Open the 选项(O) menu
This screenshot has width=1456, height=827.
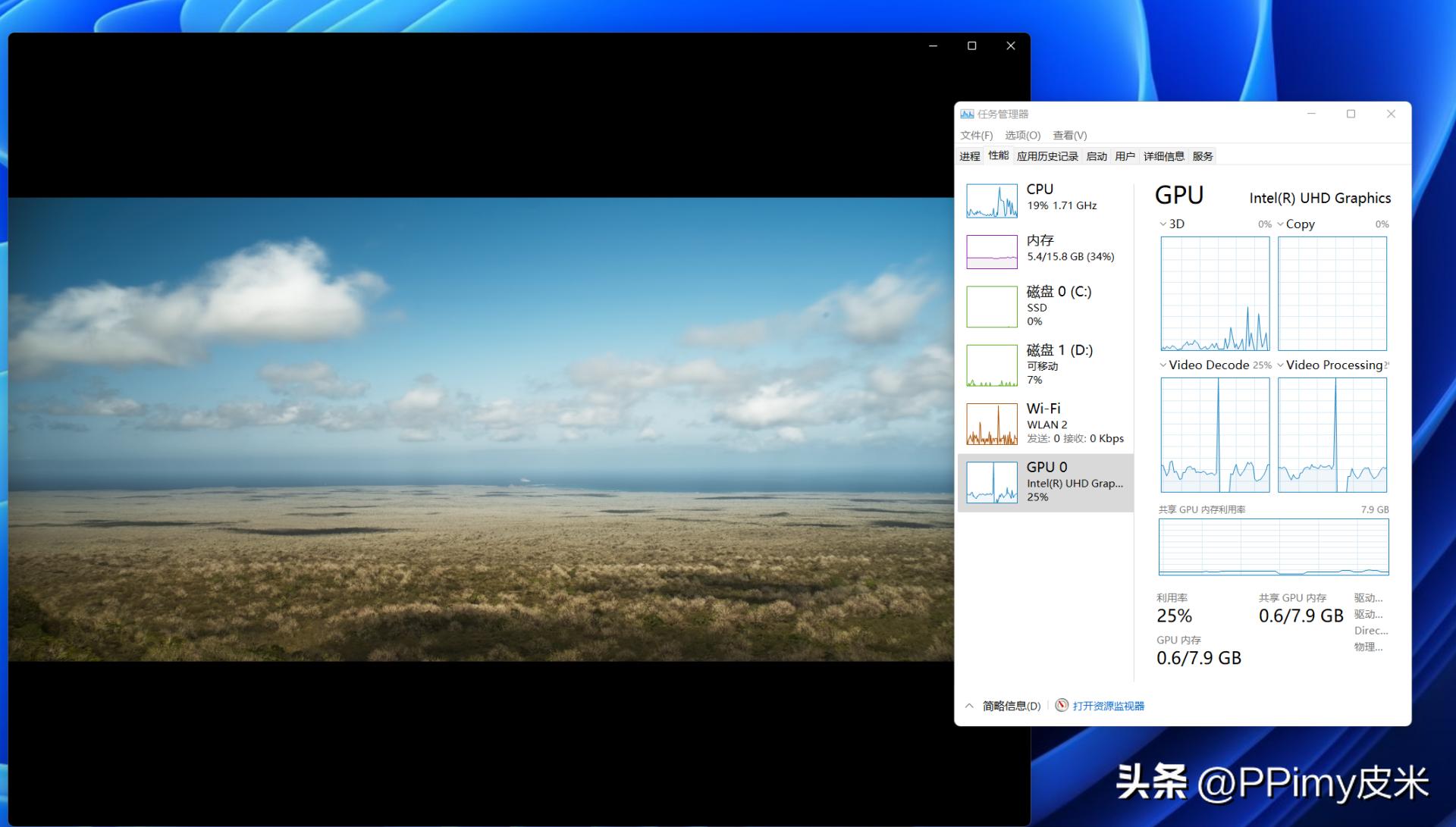[x=1022, y=136]
